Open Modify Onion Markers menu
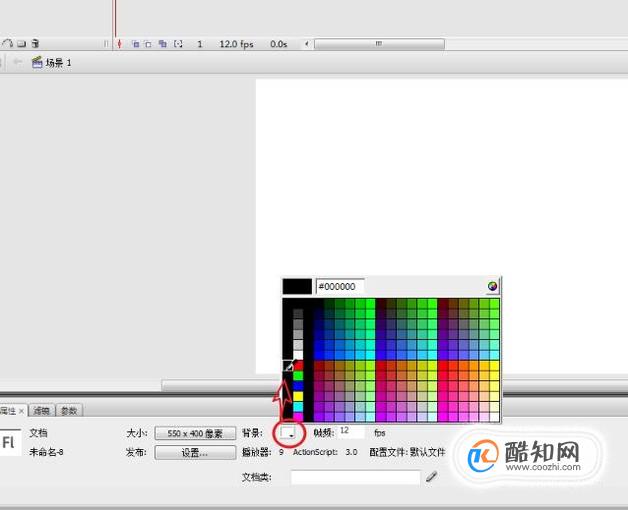628x510 pixels. (178, 44)
